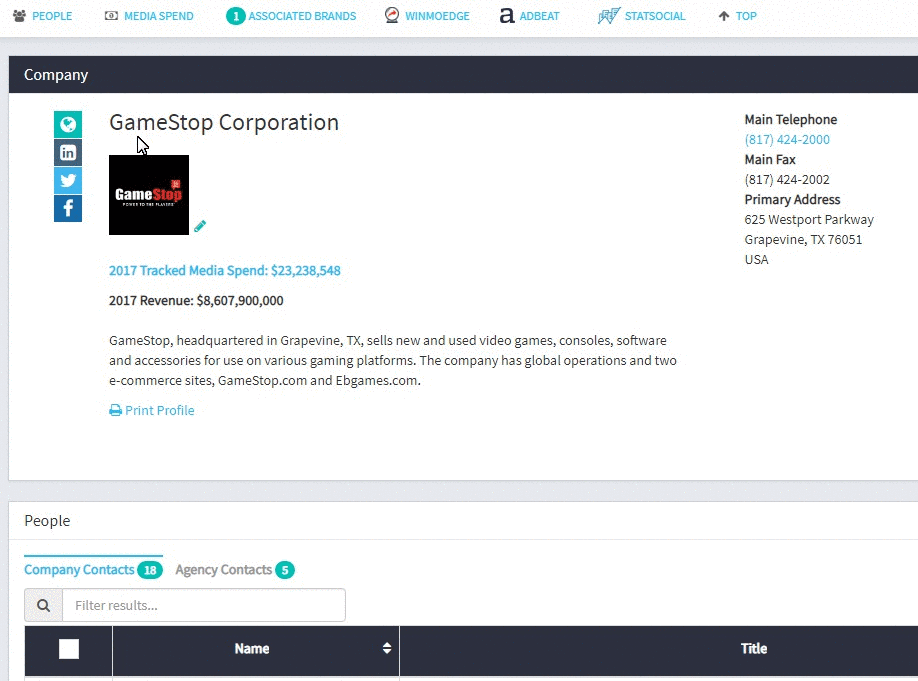The width and height of the screenshot is (918, 681).
Task: Open the company website globe icon
Action: (68, 124)
